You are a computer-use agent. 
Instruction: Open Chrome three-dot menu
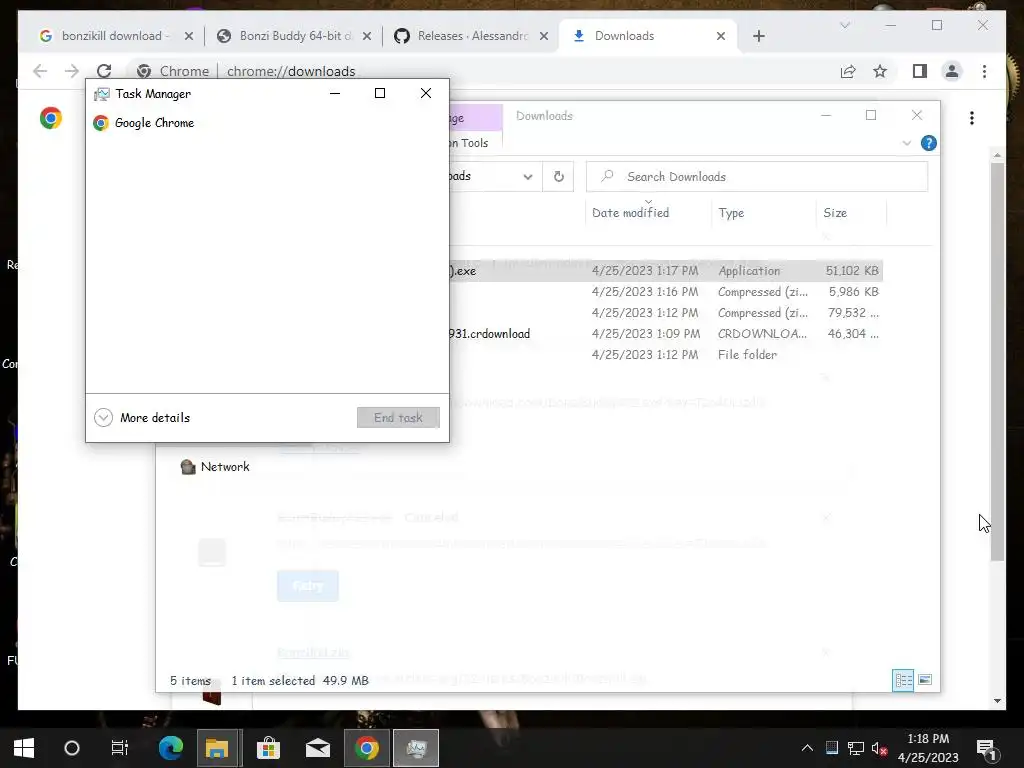[984, 71]
